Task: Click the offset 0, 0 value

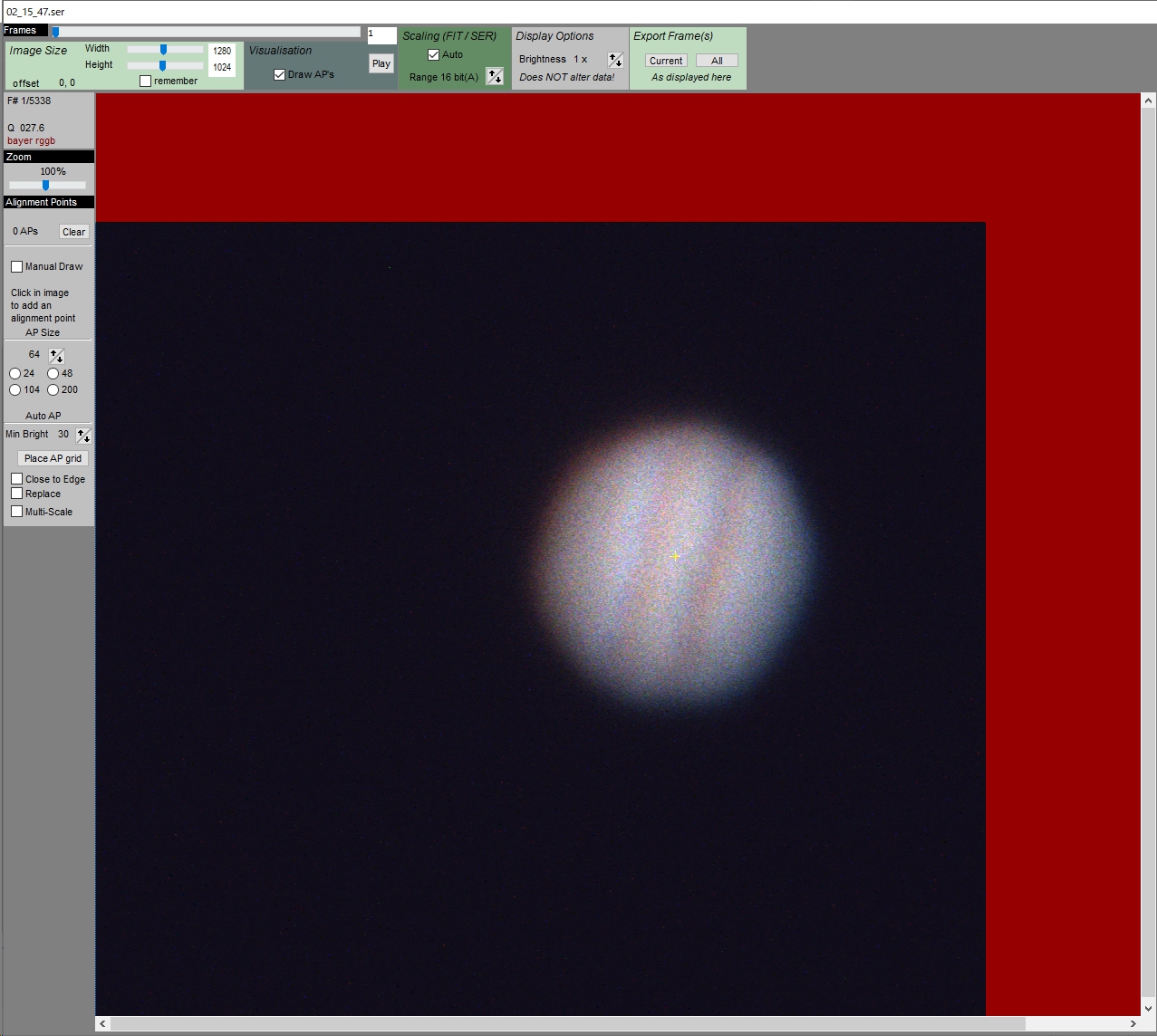Action: 67,82
